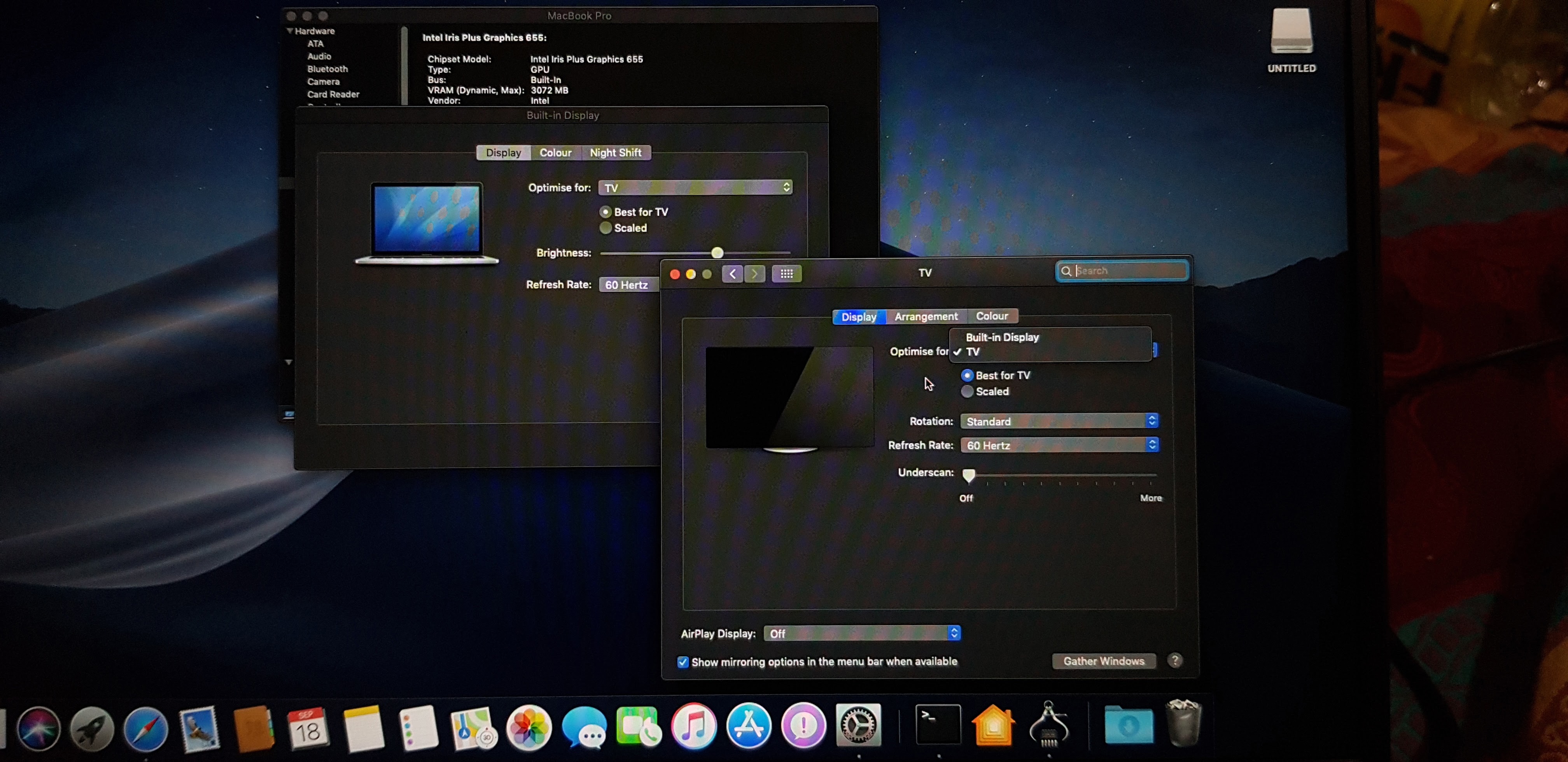Switch to Arrangement tab
The width and height of the screenshot is (1568, 762).
(926, 316)
